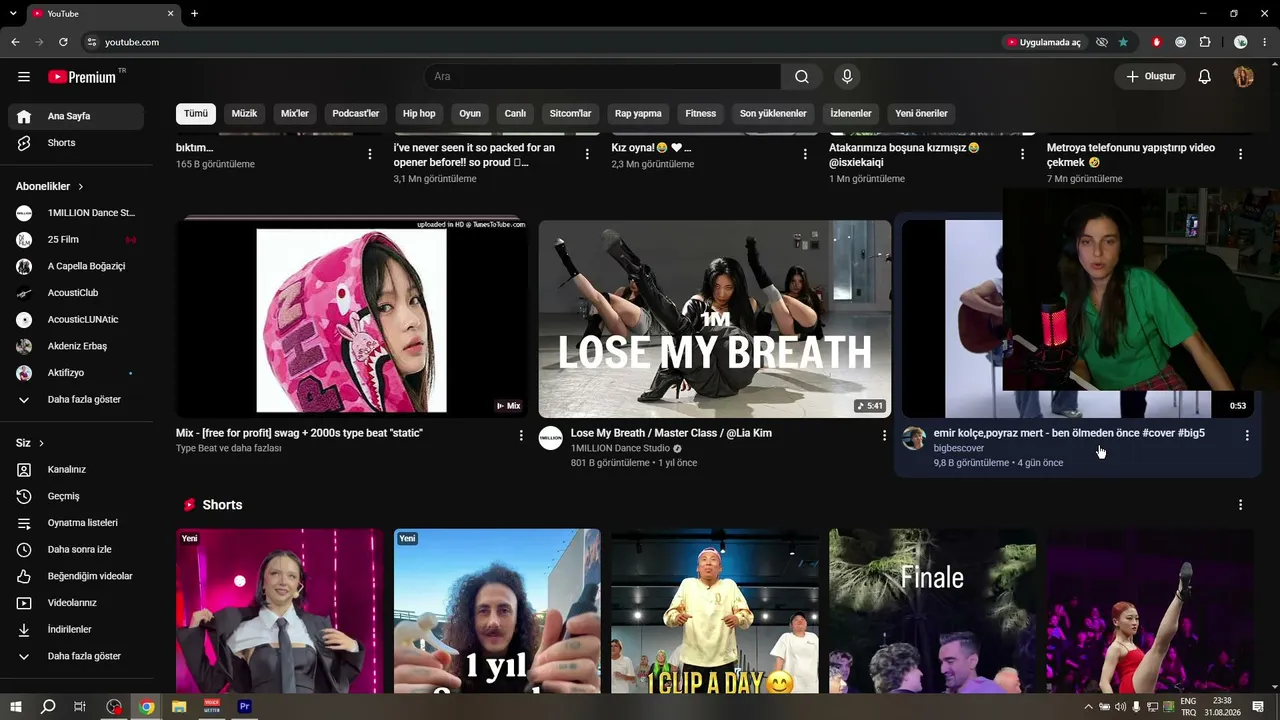Open Daha sonra izle list
The image size is (1280, 720).
[76, 550]
